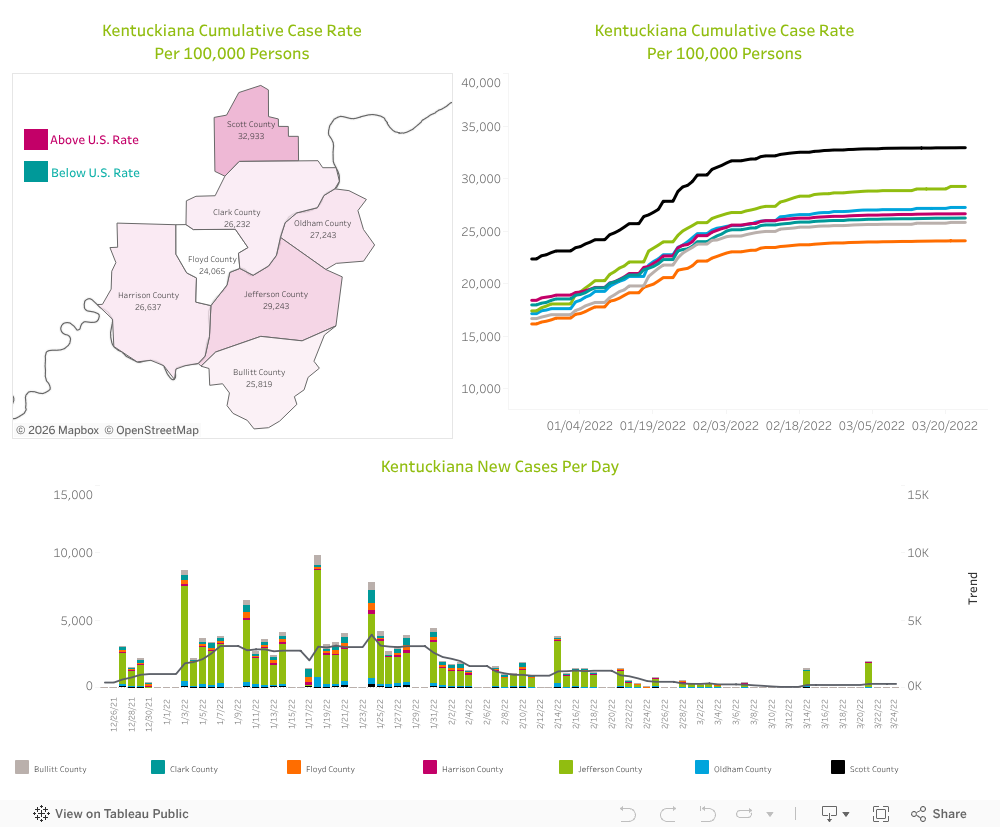
Task: Click the Undo arrow in toolbar
Action: point(628,813)
